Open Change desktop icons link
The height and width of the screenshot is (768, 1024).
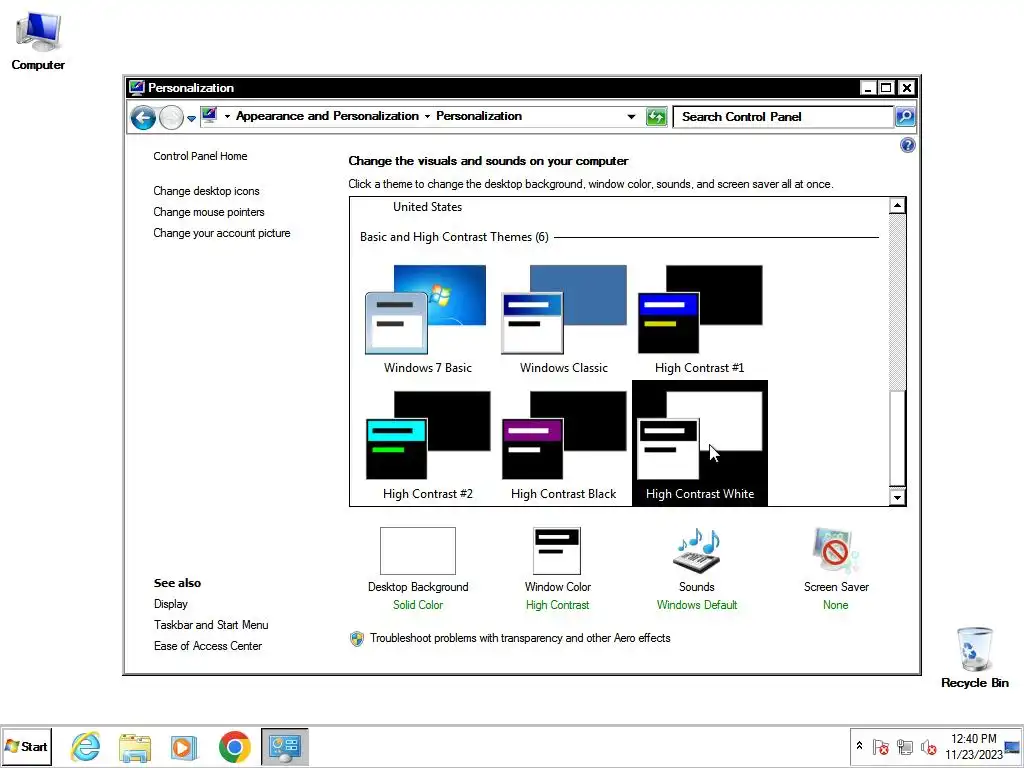pyautogui.click(x=206, y=191)
